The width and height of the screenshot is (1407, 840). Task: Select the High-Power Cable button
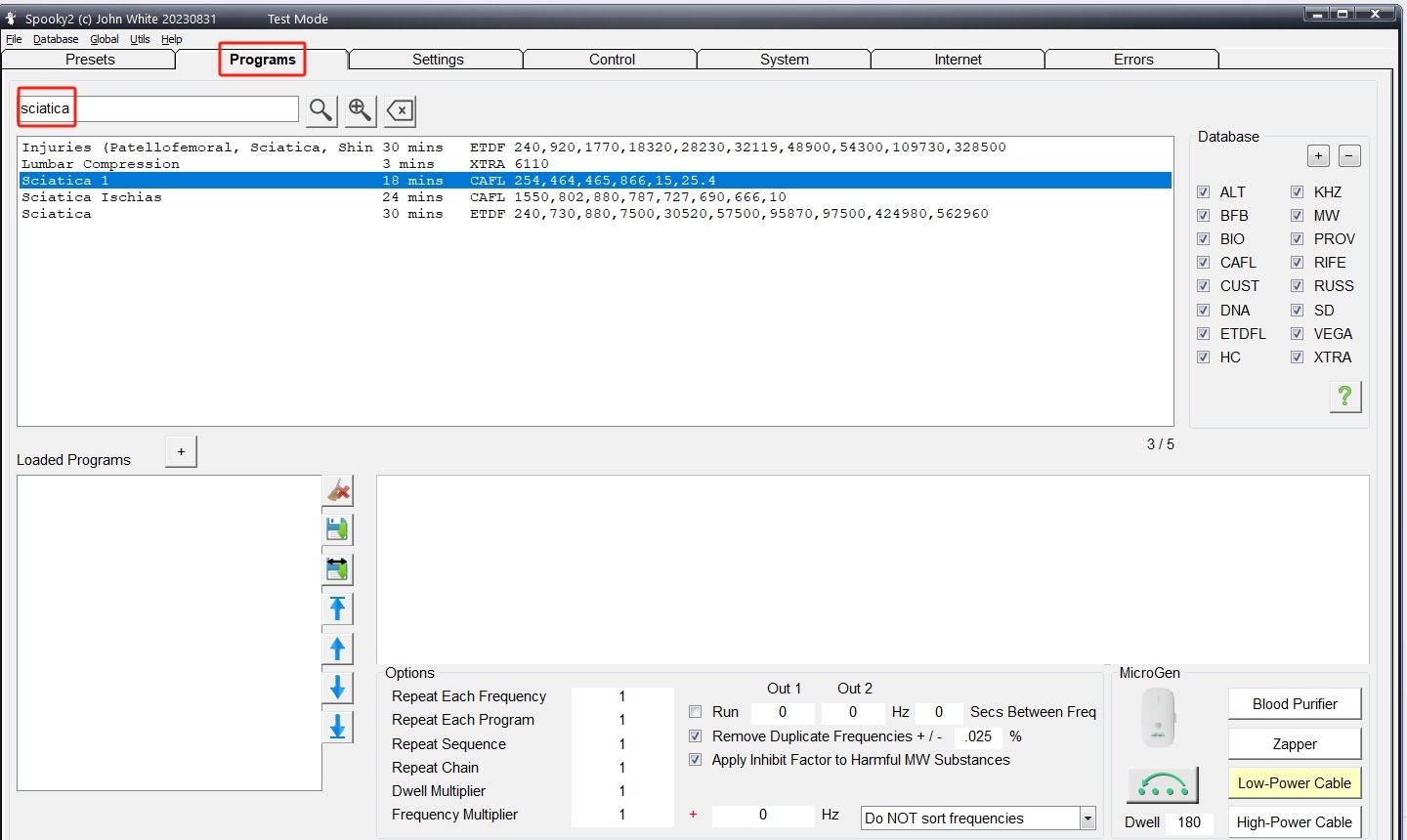click(1295, 822)
